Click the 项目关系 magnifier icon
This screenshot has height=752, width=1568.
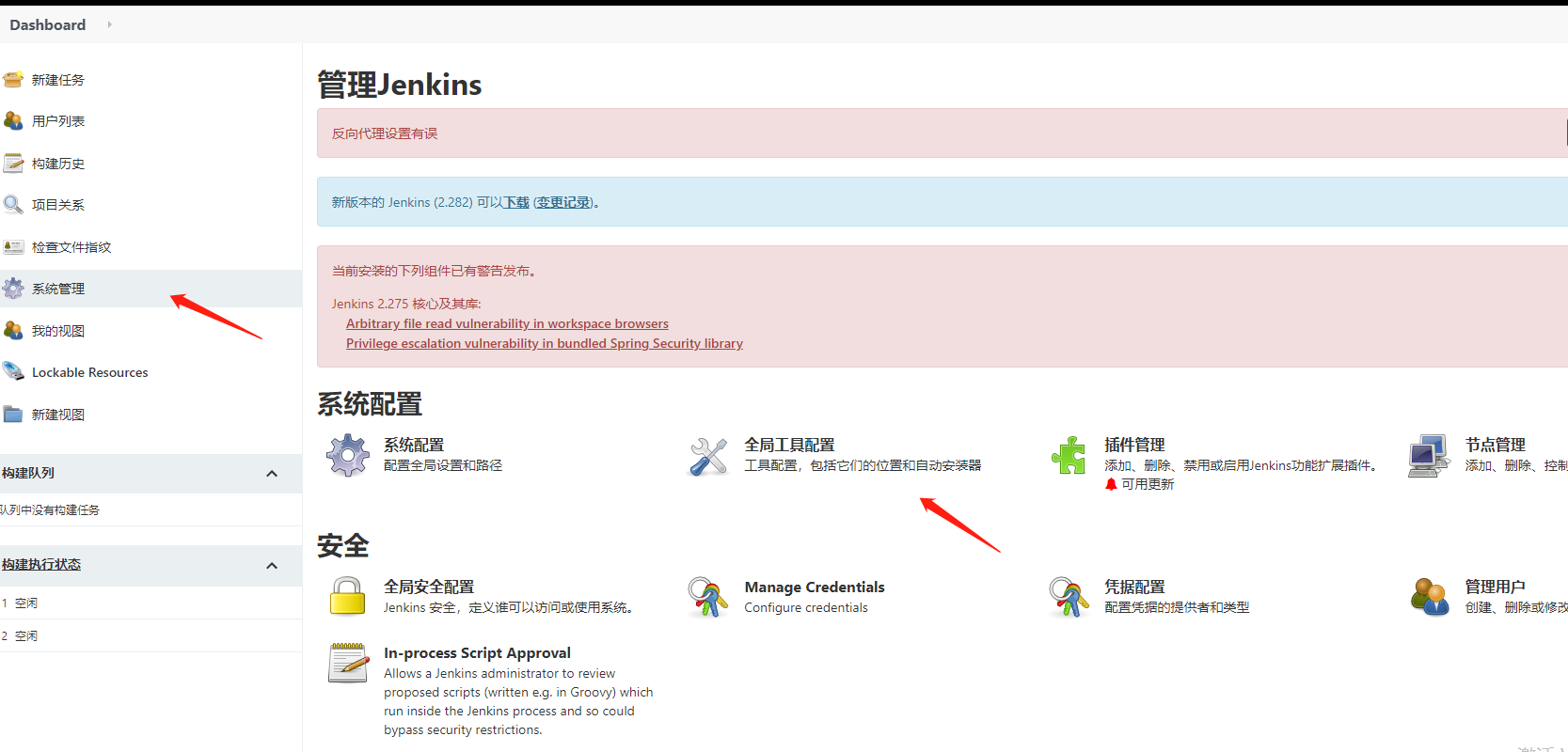tap(13, 205)
